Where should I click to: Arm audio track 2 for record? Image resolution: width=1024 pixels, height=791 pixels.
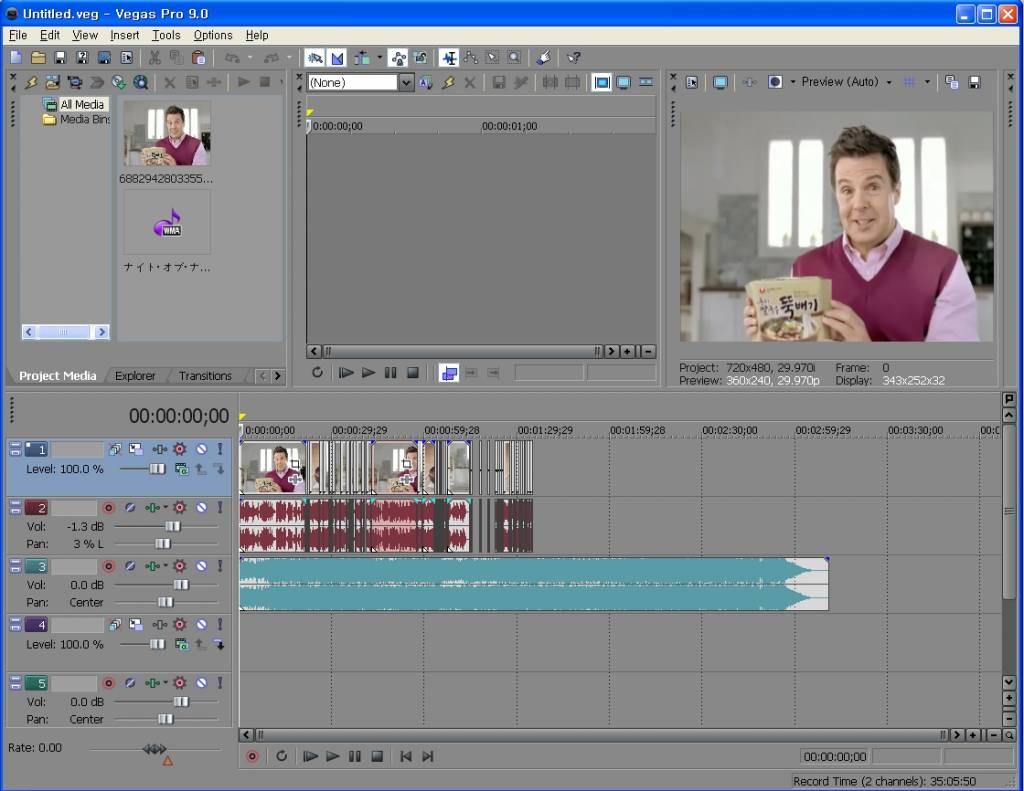click(x=109, y=508)
